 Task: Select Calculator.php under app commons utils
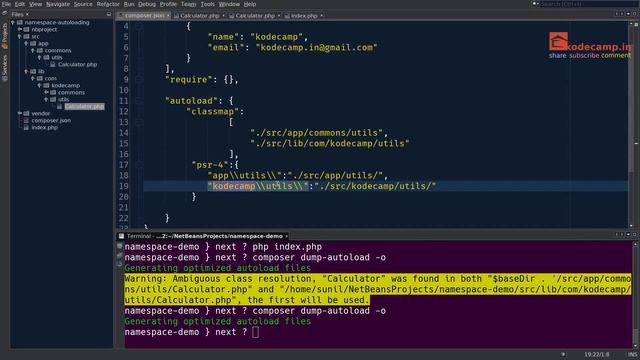(77, 64)
